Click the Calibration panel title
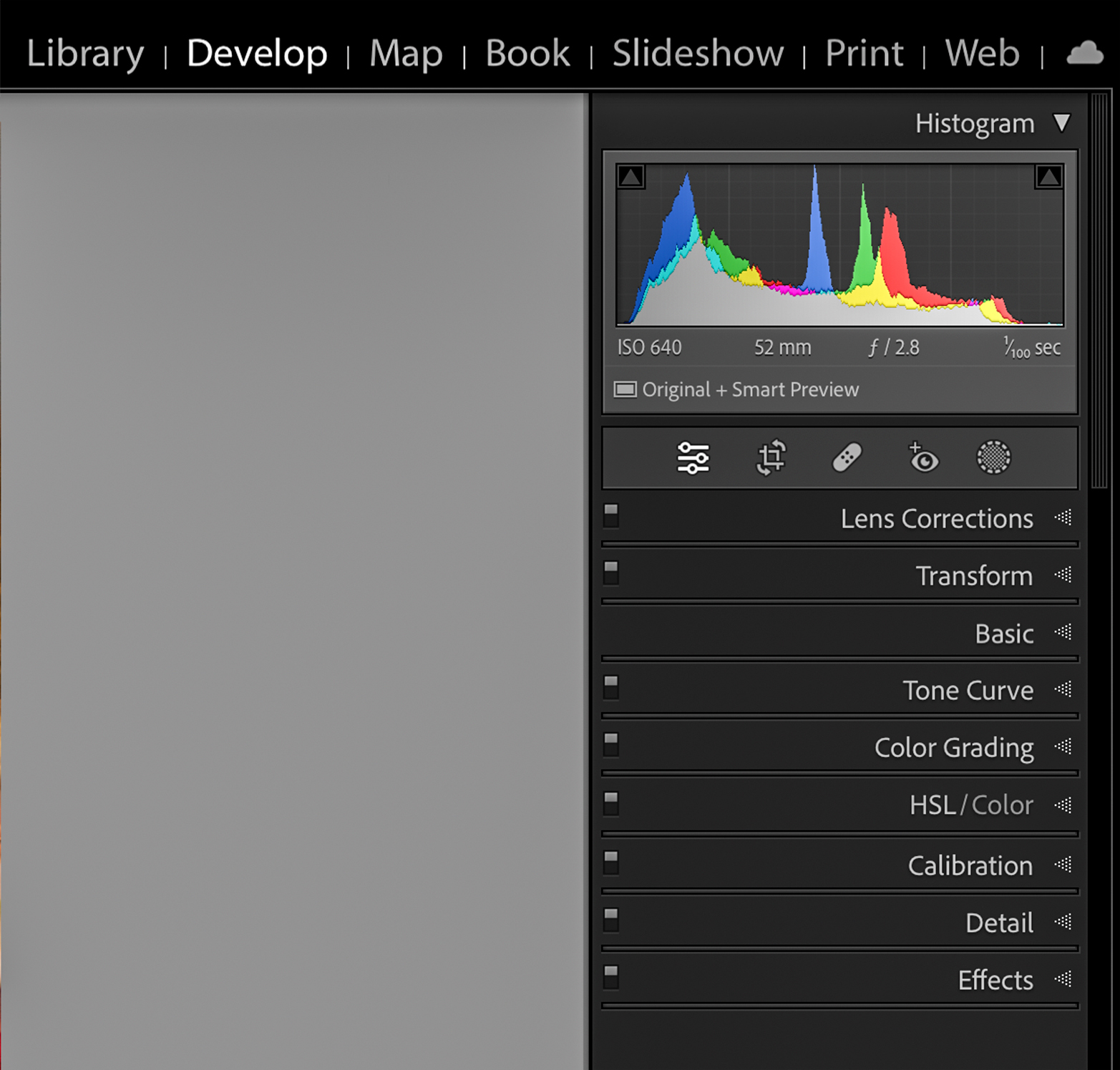The image size is (1120, 1070). [x=970, y=865]
